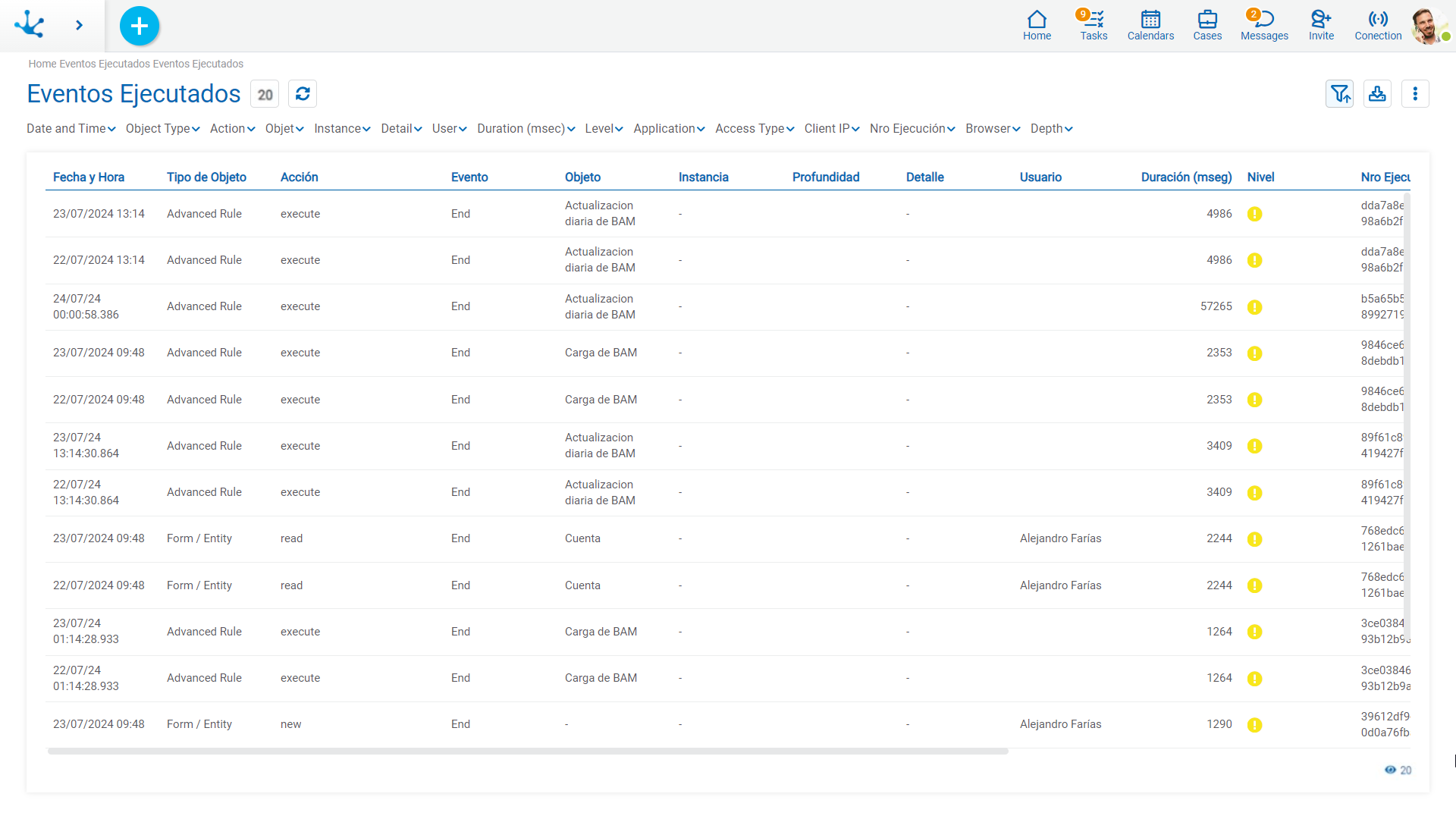Refresh the Eventos Ejecutados list

click(303, 94)
